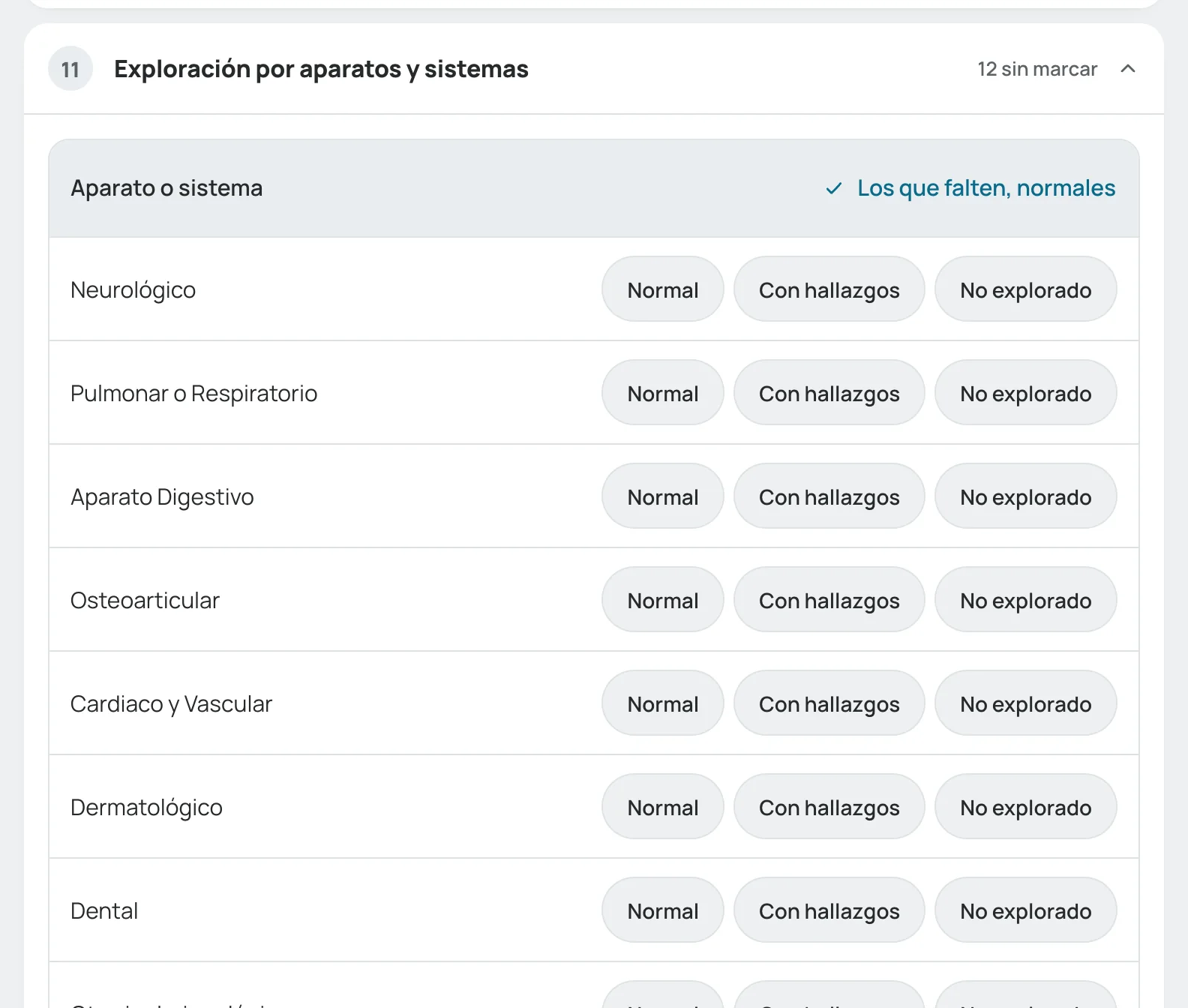Image resolution: width=1188 pixels, height=1008 pixels.
Task: Set Dental to No explorado
Action: click(x=1026, y=910)
